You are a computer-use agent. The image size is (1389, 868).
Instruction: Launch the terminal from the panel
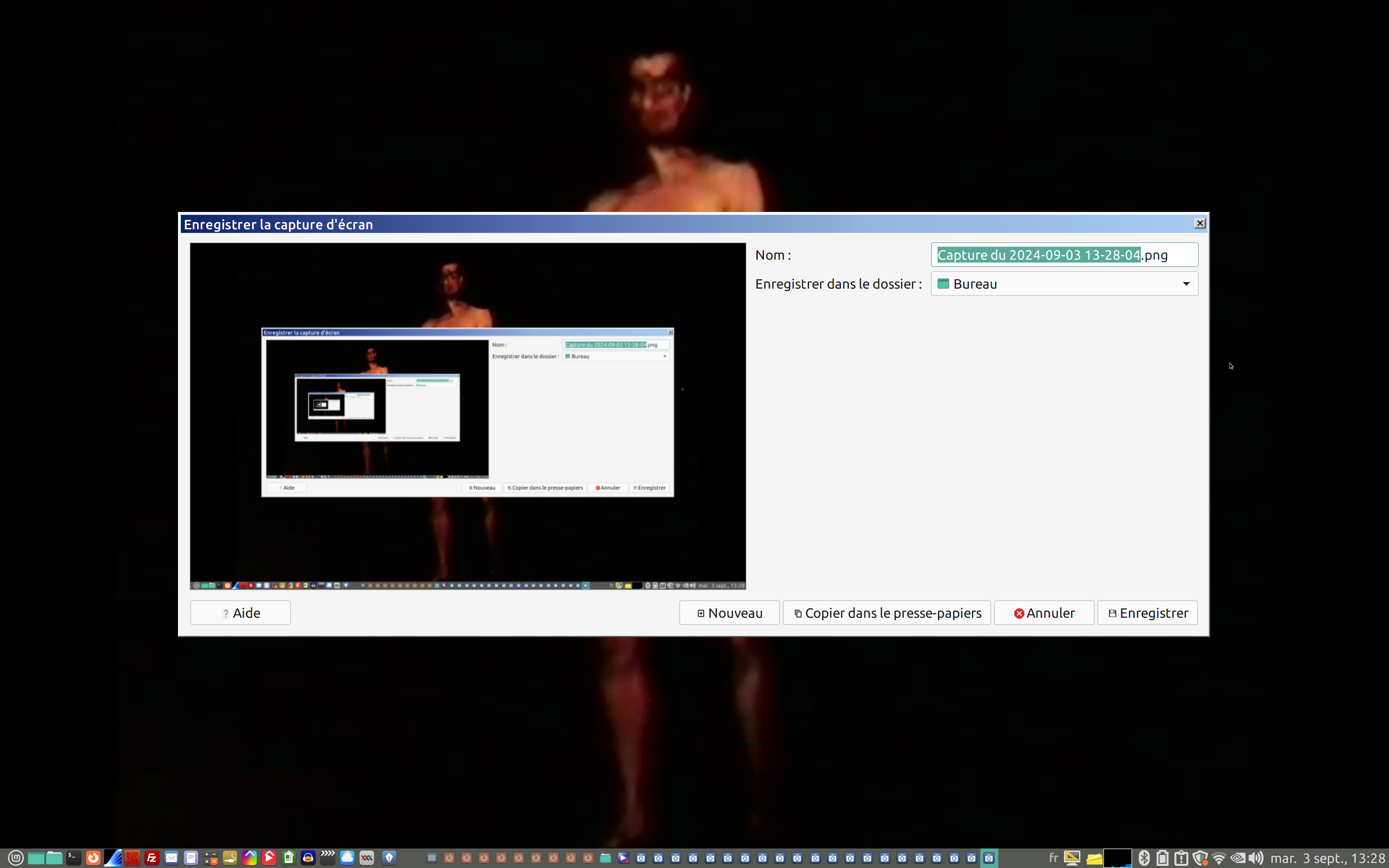[73, 858]
